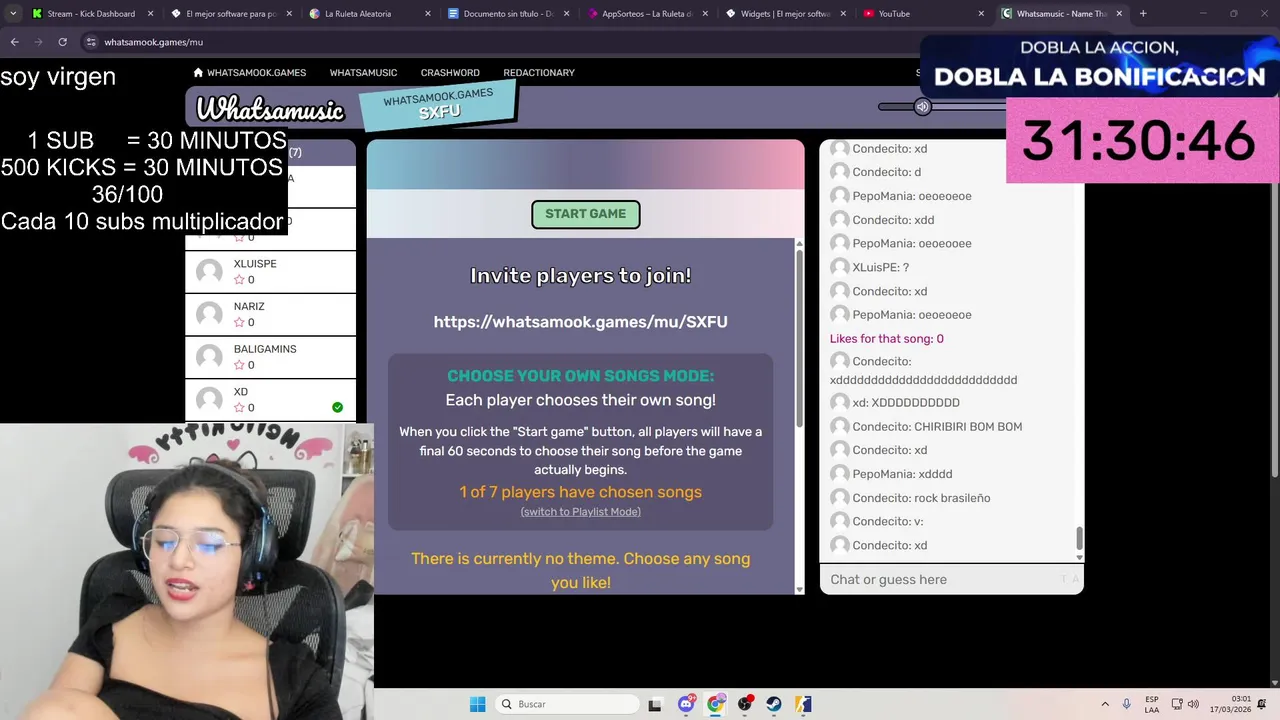1280x720 pixels.
Task: Click the Buscar taskbar search box
Action: tap(567, 704)
